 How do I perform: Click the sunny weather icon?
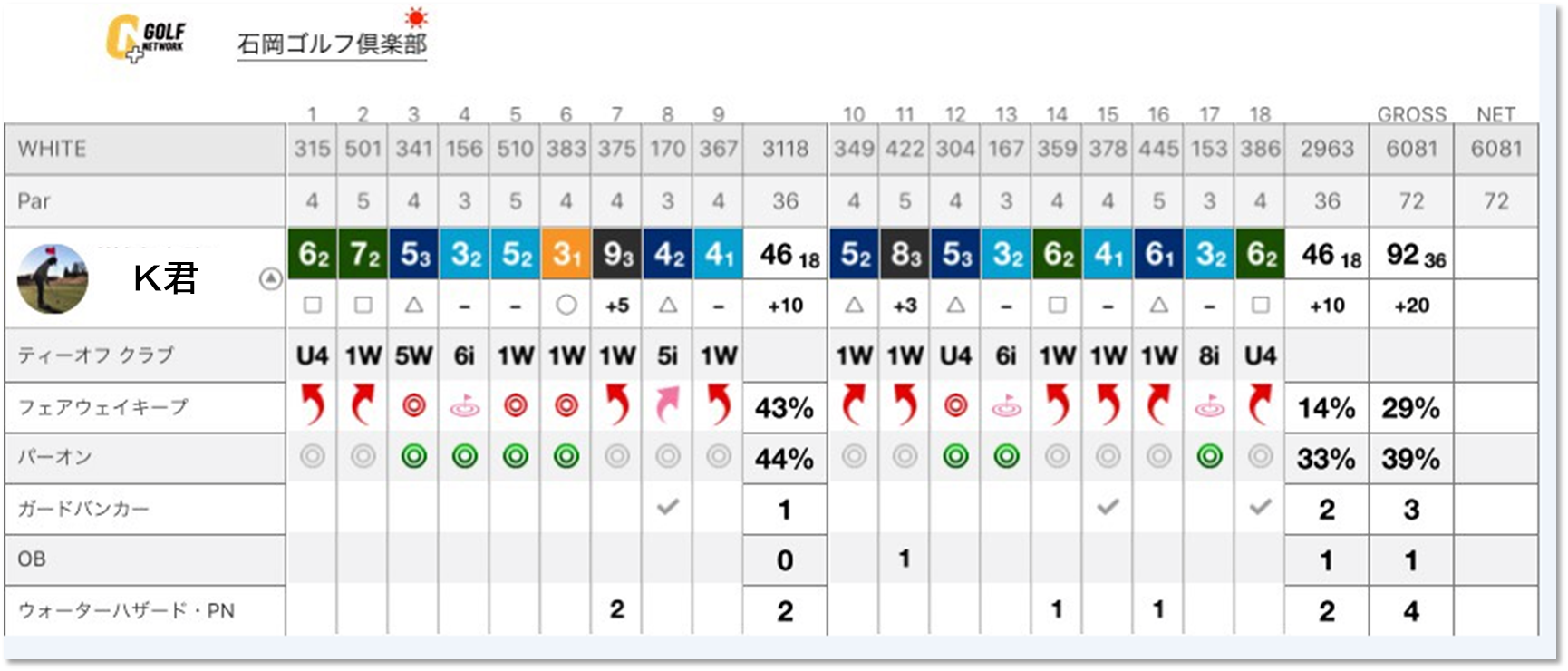point(416,17)
